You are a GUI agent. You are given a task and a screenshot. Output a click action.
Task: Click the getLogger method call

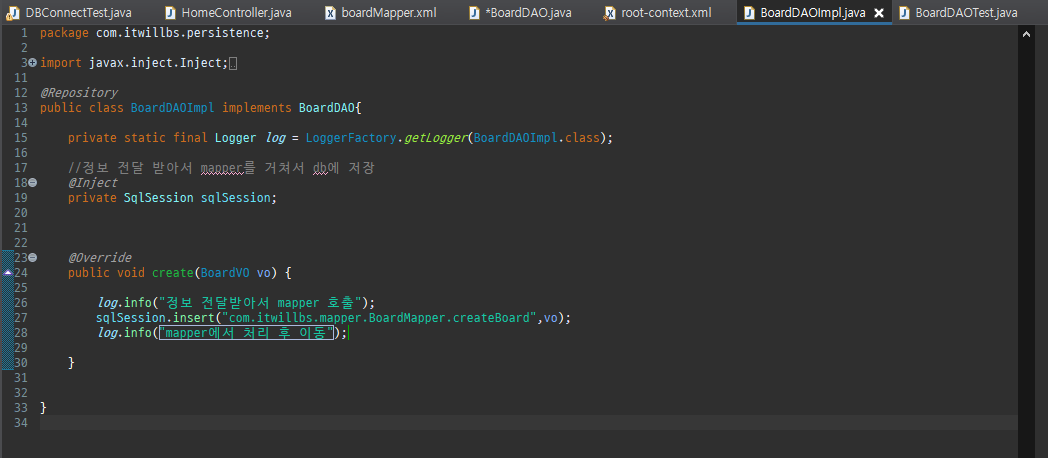coord(435,138)
